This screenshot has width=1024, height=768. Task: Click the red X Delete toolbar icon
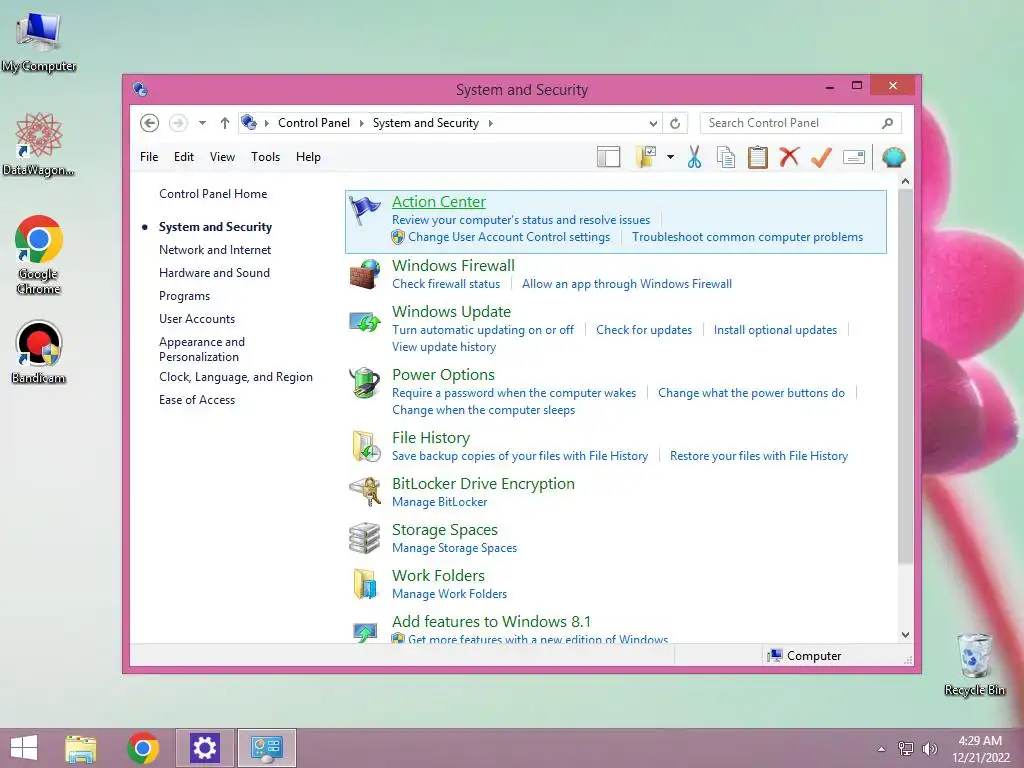[790, 157]
